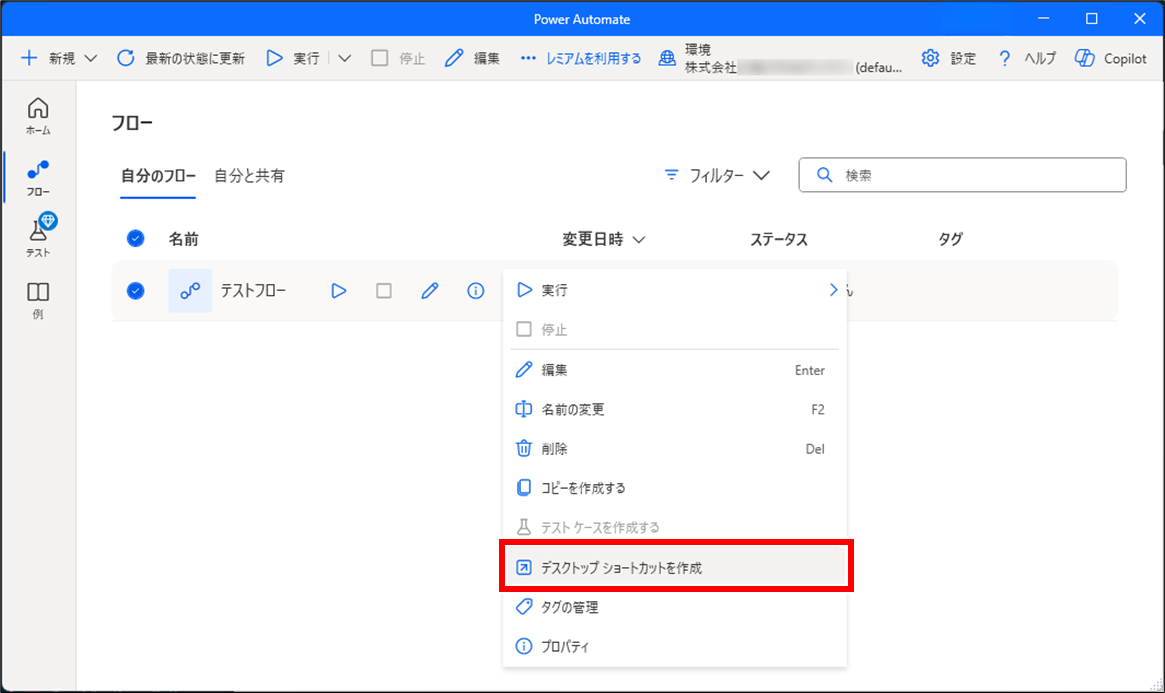Switch to the 自分と共有 tab
Image resolution: width=1165 pixels, height=693 pixels.
click(249, 176)
